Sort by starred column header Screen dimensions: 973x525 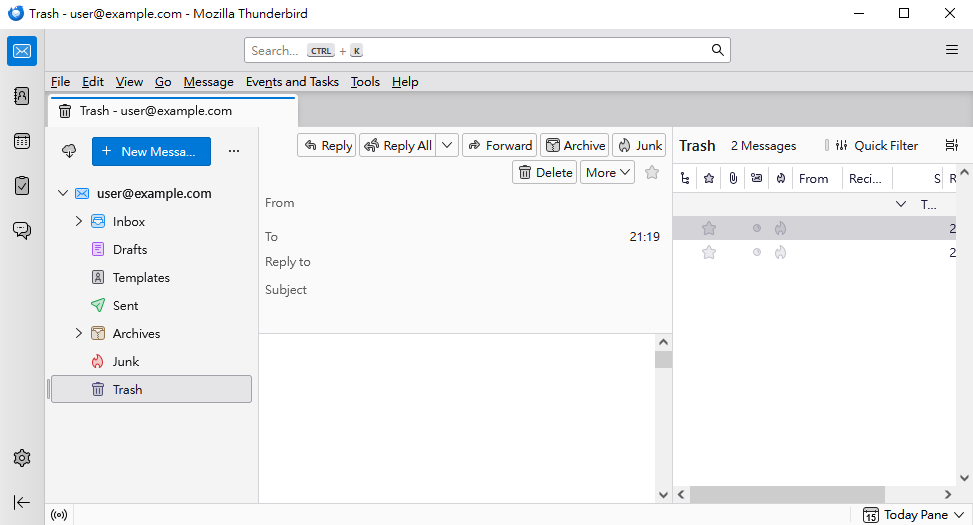pos(709,179)
